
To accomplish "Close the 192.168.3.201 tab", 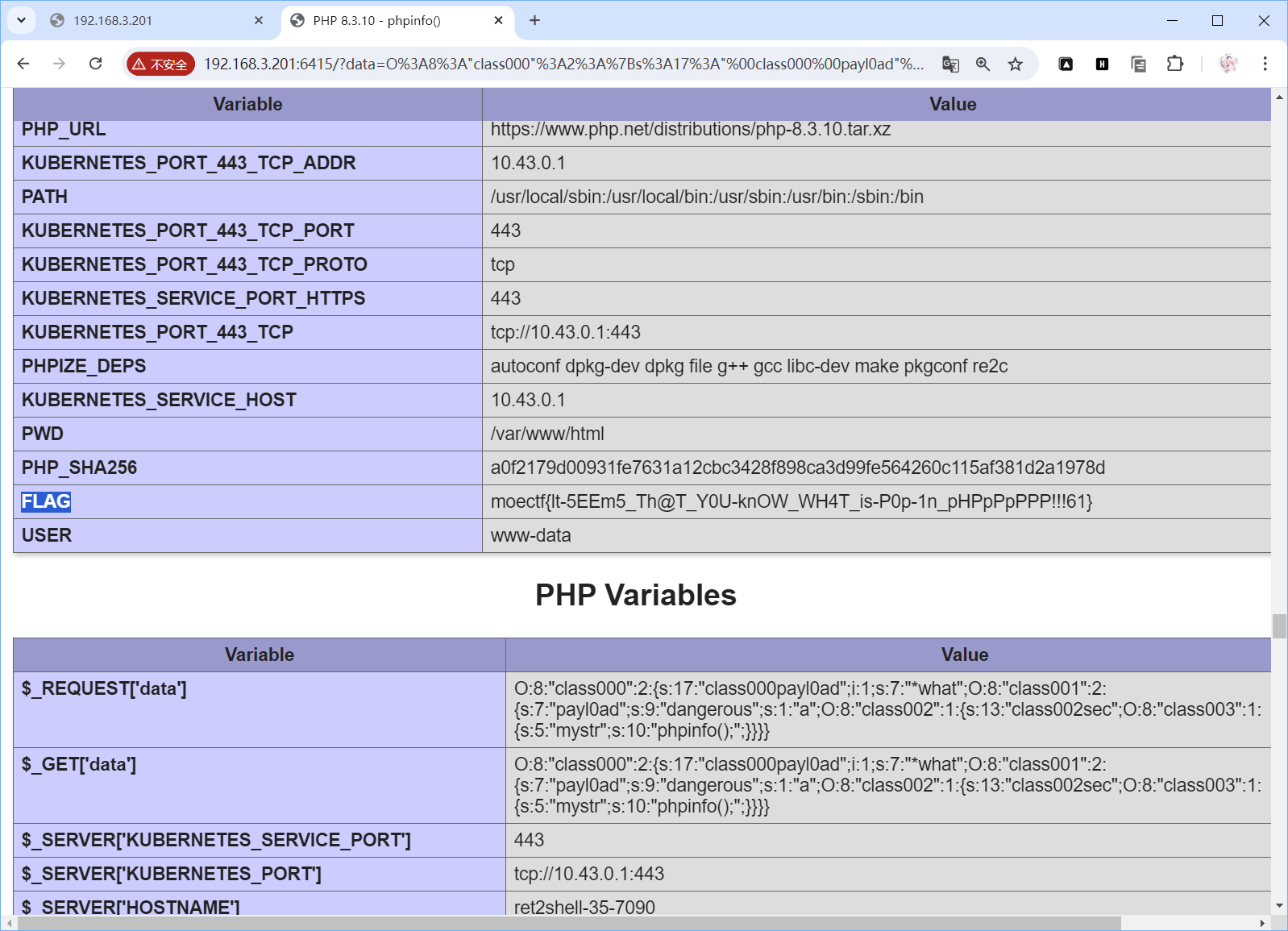I will (x=258, y=20).
